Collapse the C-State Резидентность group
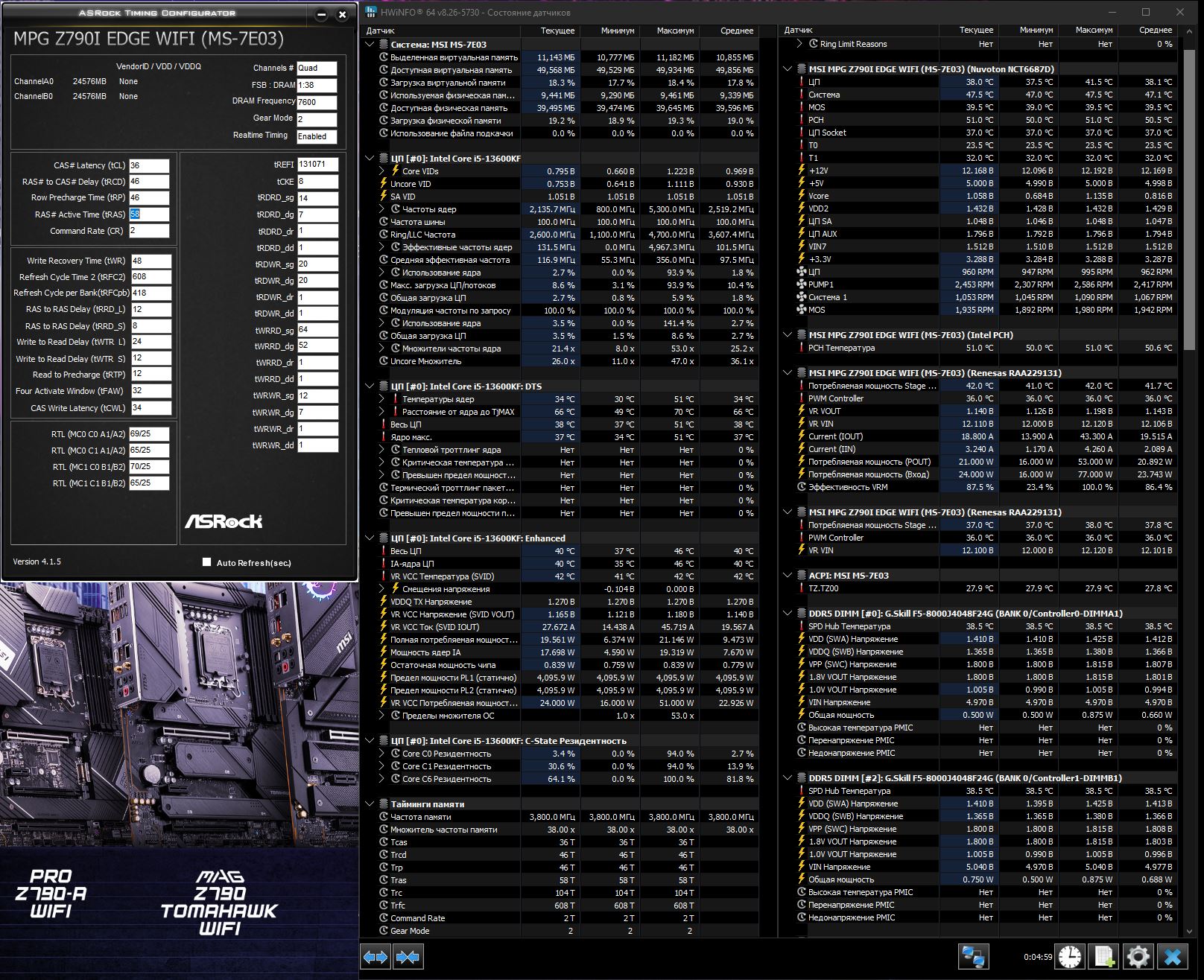Viewport: 1204px width, 980px height. (370, 741)
